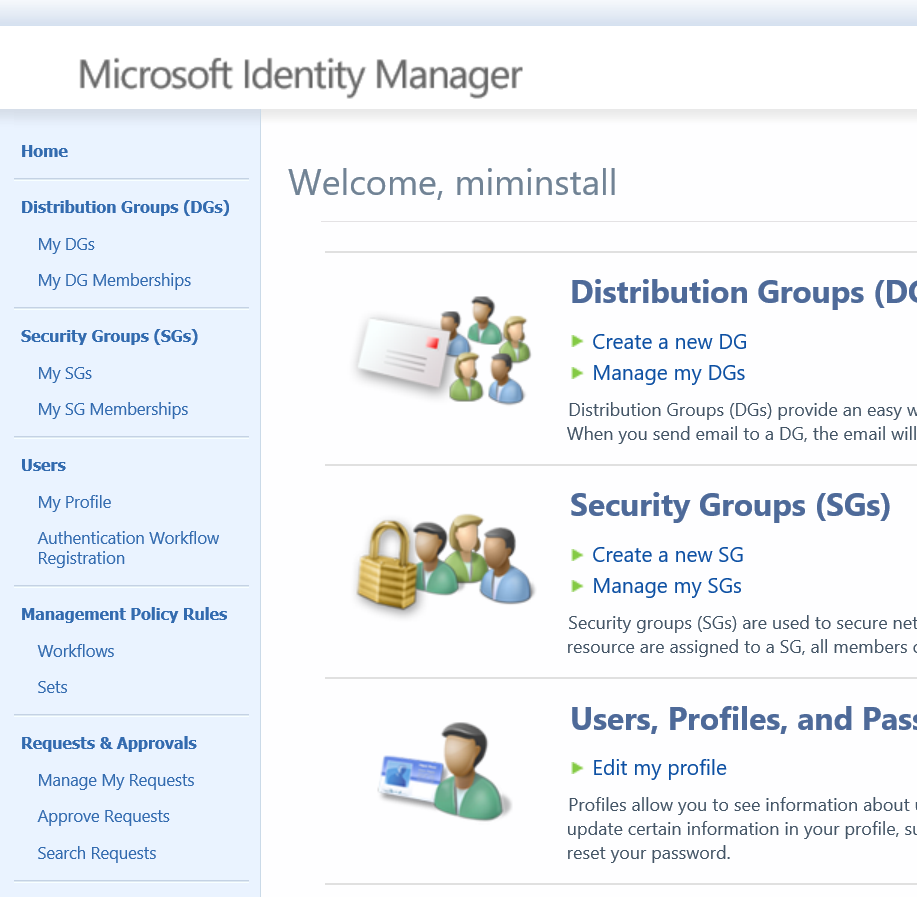Open Authentication Workflow Registration

[128, 548]
